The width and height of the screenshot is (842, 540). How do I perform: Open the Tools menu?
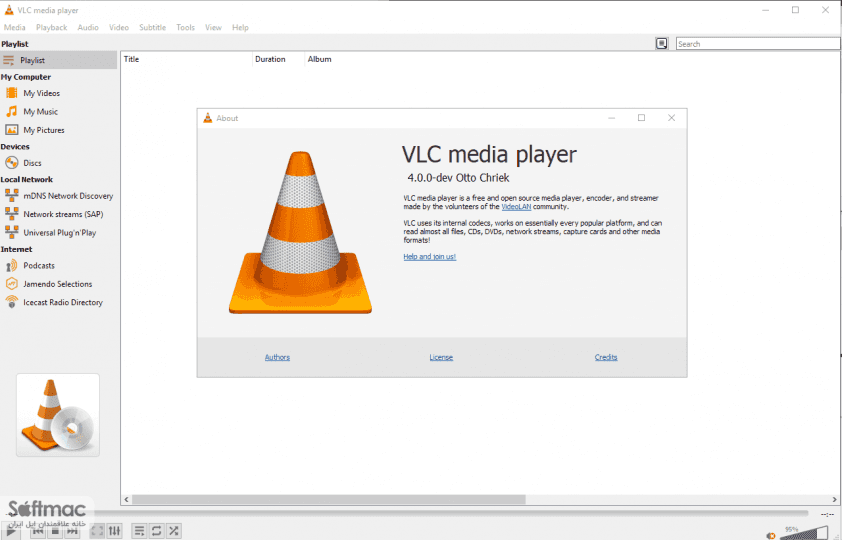pos(185,27)
